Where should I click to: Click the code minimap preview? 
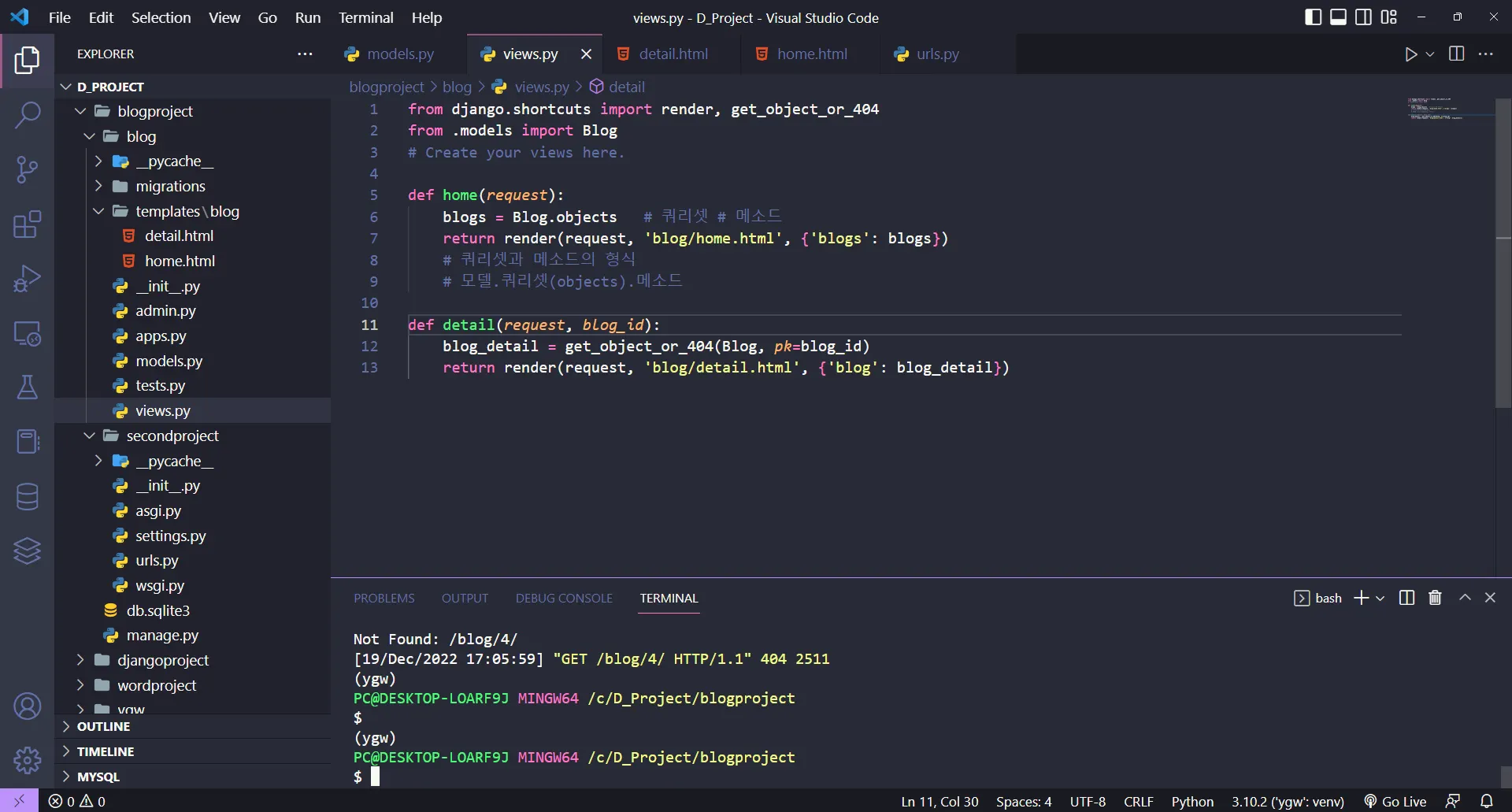tap(1435, 110)
